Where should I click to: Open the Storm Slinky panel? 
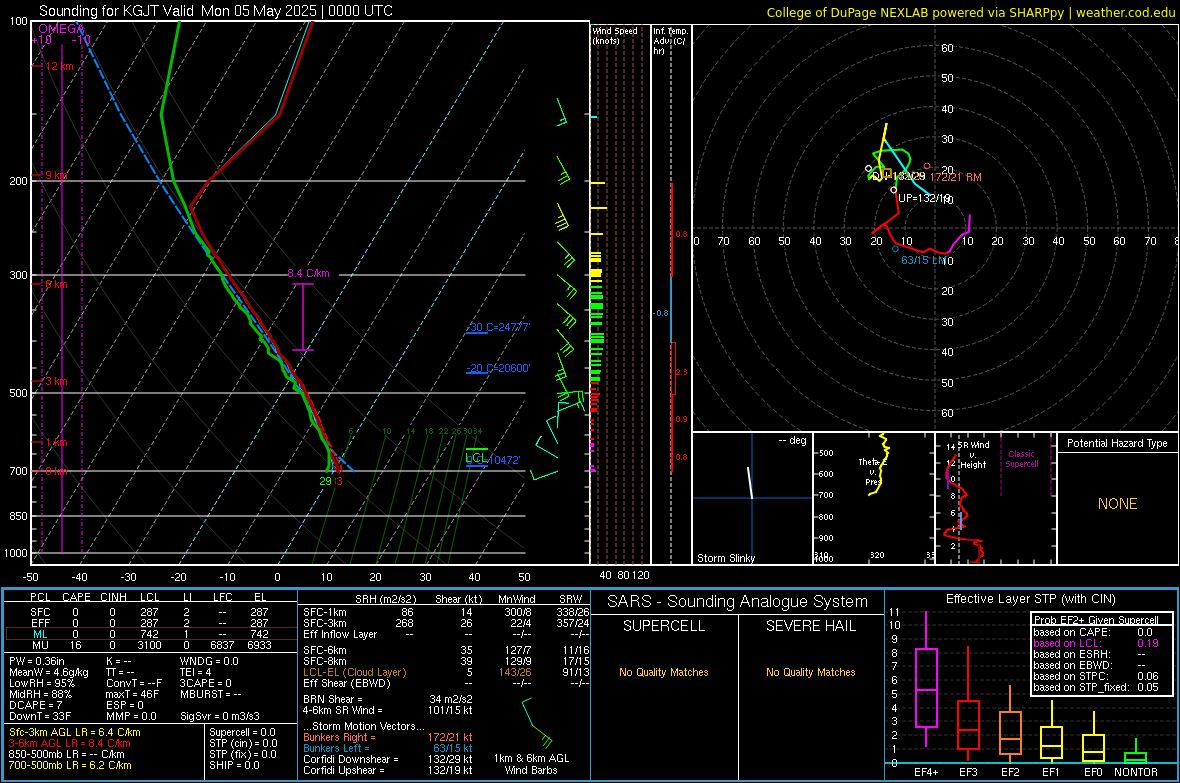pyautogui.click(x=752, y=498)
